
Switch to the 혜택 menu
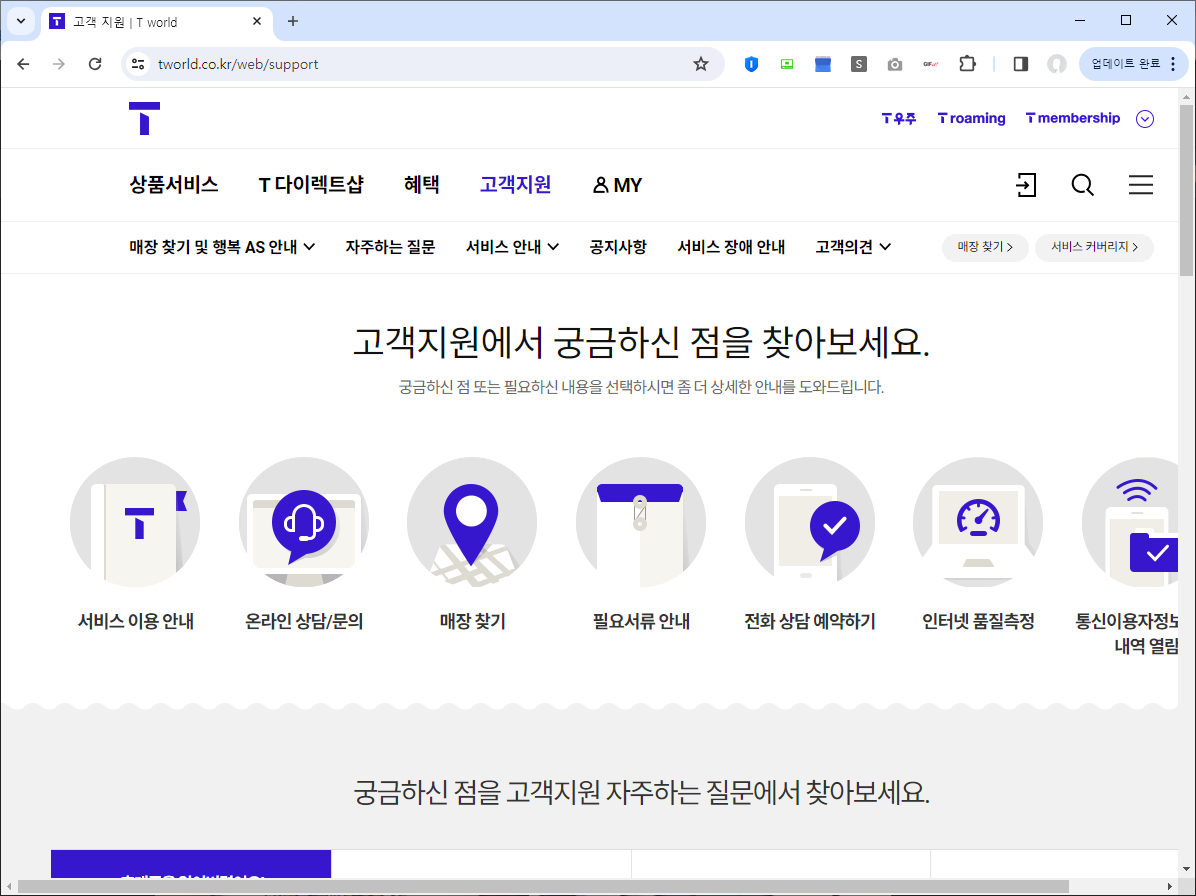[420, 185]
